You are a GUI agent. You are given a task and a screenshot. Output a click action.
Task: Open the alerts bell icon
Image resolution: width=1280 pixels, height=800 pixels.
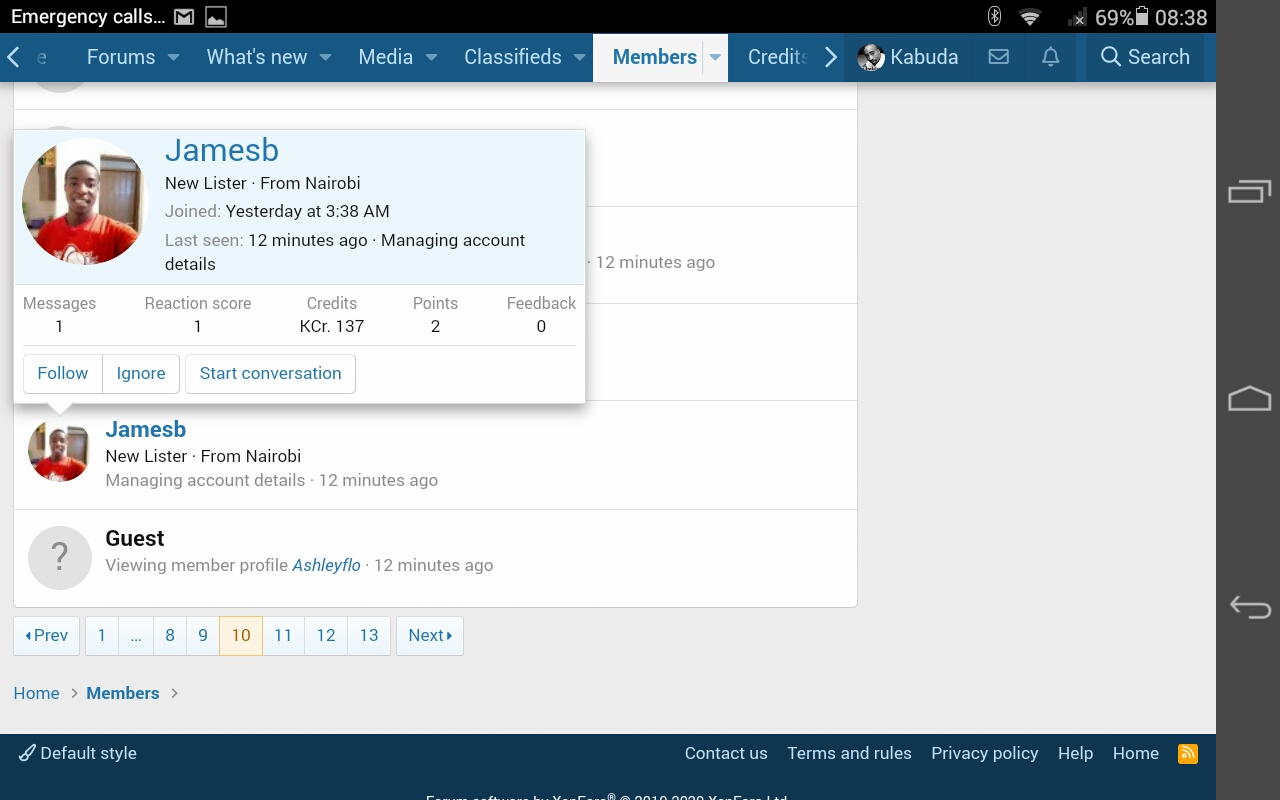(1050, 57)
